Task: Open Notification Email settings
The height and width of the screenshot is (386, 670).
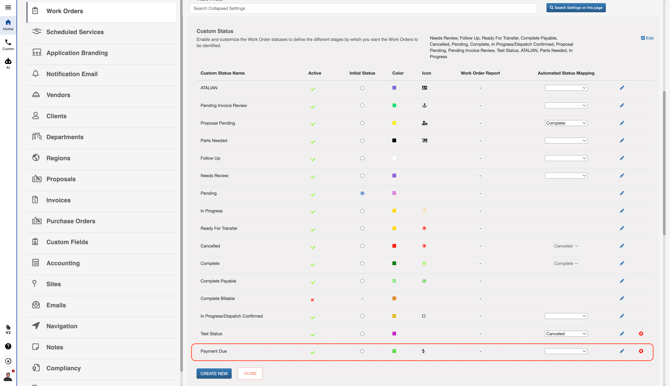Action: pyautogui.click(x=101, y=74)
